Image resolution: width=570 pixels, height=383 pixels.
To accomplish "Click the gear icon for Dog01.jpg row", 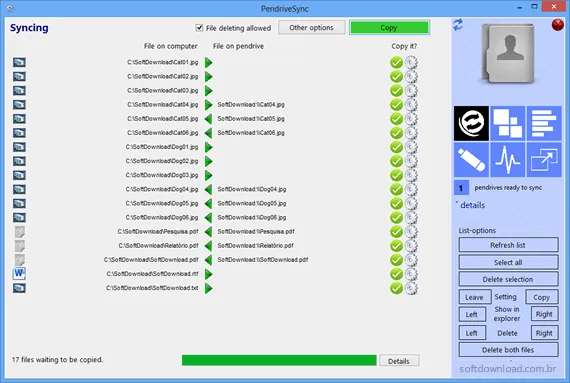I will pyautogui.click(x=411, y=147).
